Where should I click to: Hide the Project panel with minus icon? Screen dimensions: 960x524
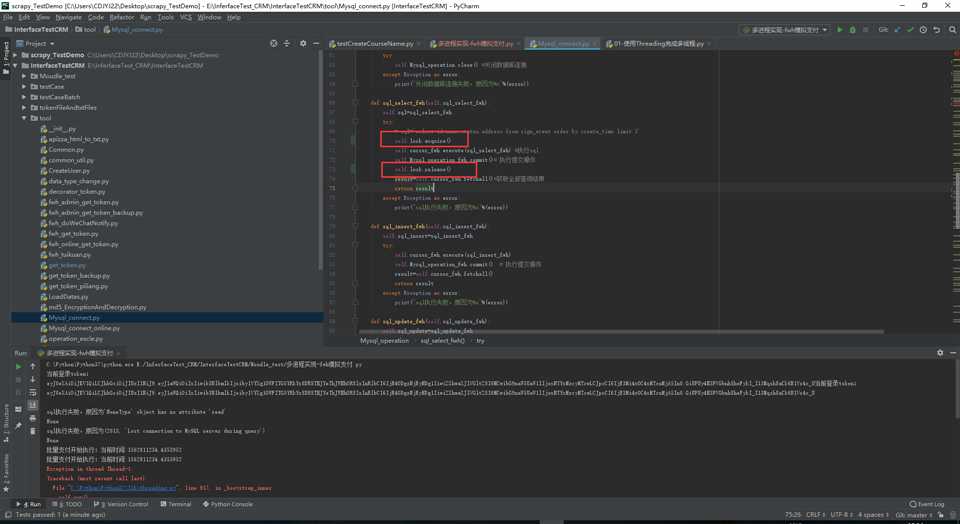(x=316, y=43)
